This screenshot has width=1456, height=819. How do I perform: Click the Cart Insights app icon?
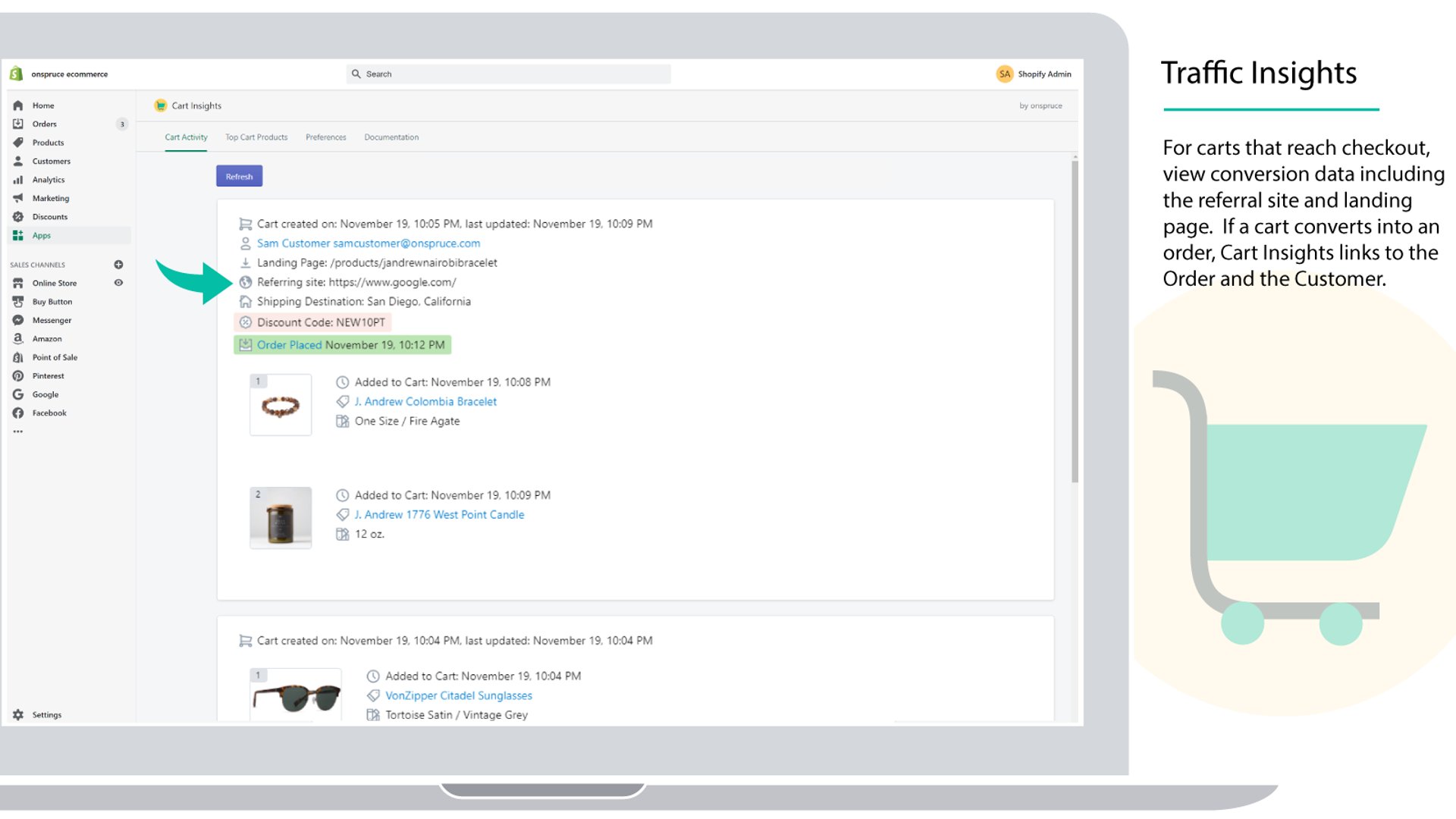160,105
